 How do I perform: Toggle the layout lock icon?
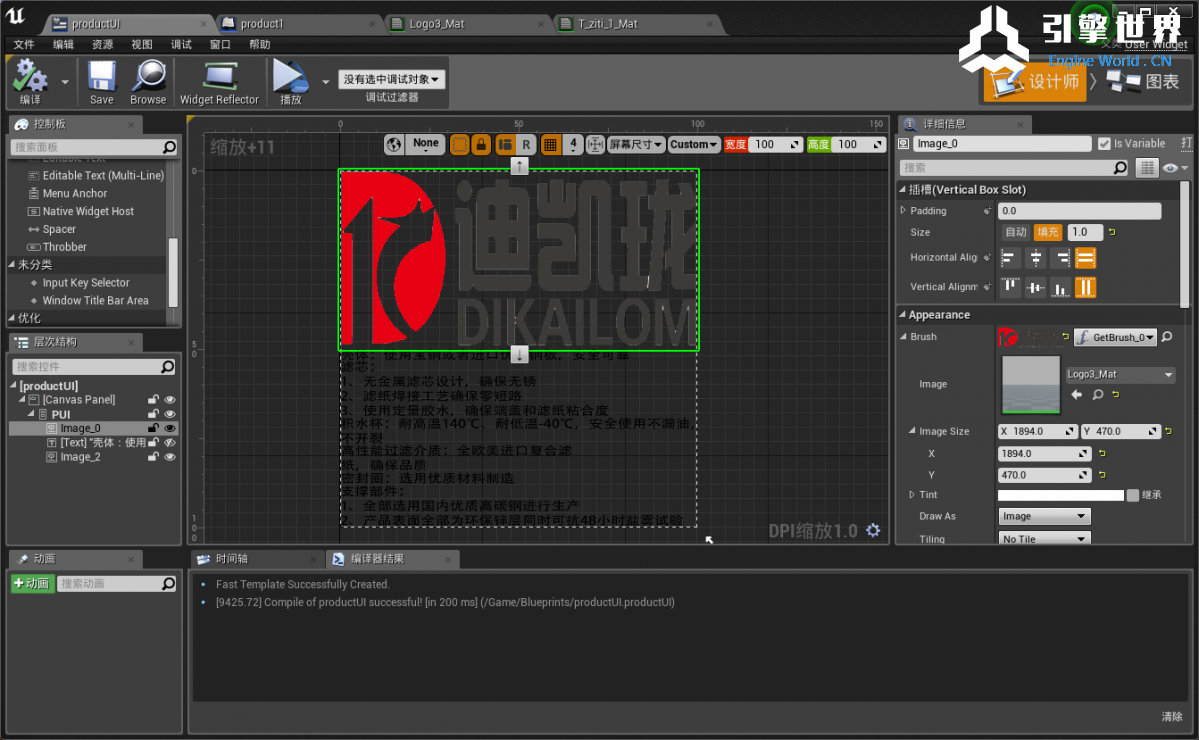click(x=481, y=144)
